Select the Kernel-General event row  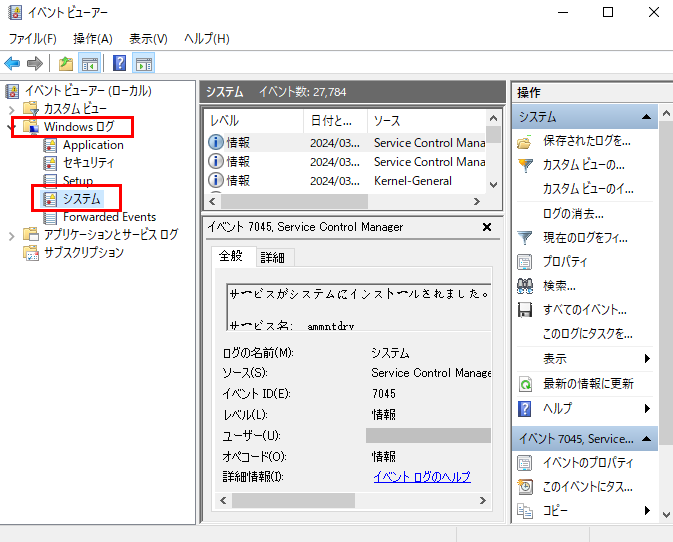[x=346, y=181]
